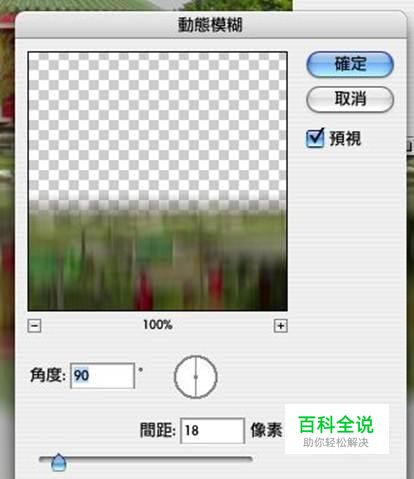Zoom out the preview with minus icon

point(34,326)
